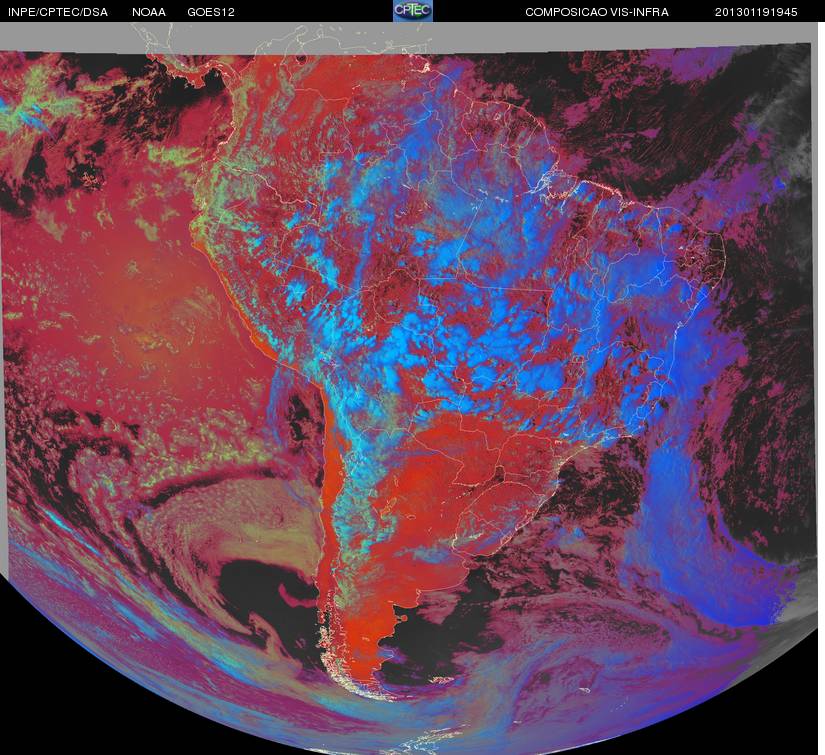Click the 'GOES12' satellite label

211,12
